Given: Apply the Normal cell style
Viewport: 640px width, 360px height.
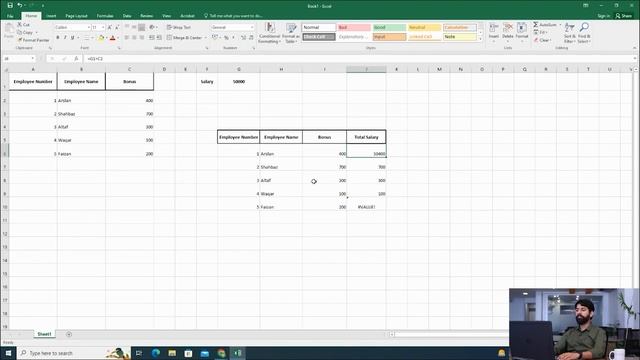Looking at the screenshot, I should 319,27.
